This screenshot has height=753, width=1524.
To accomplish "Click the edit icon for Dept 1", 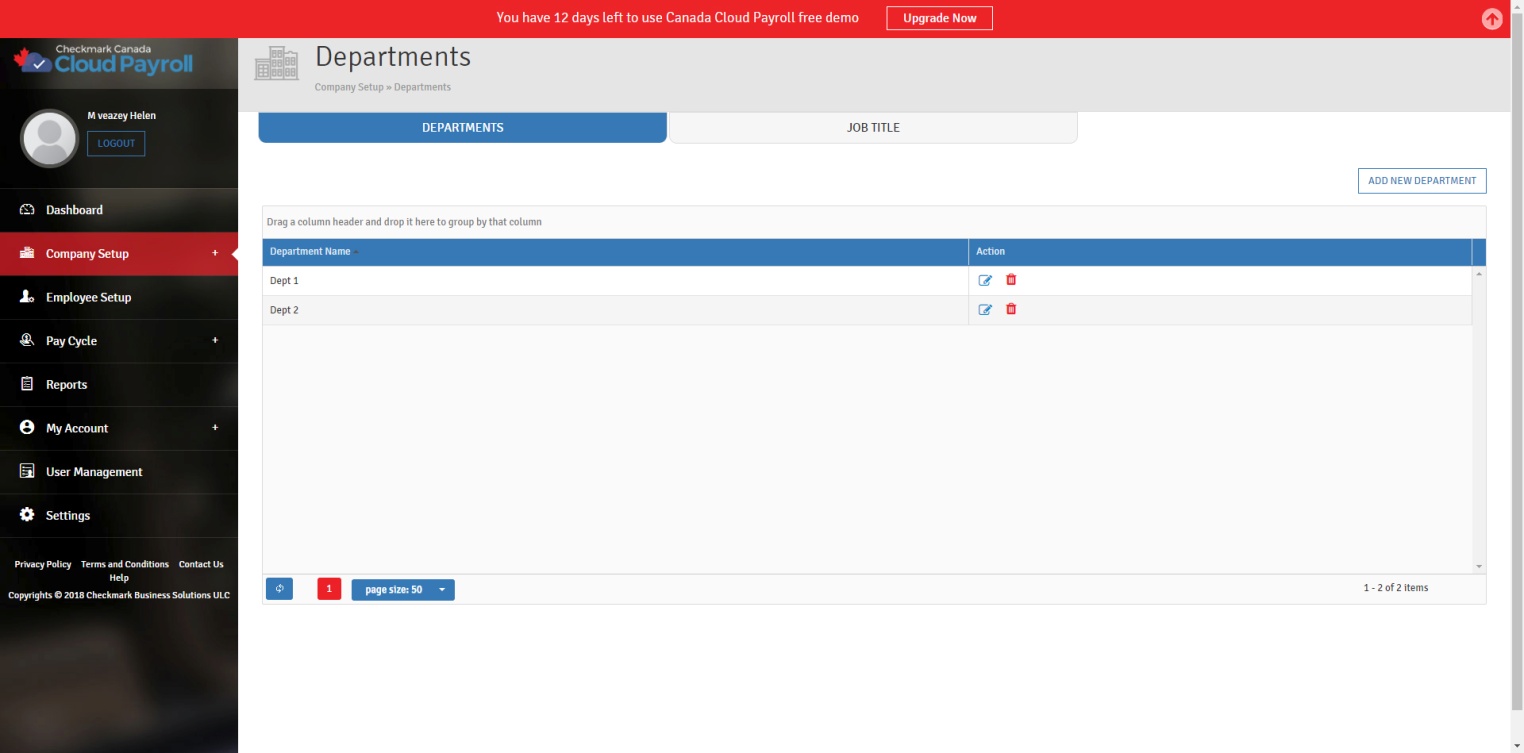I will 985,281.
